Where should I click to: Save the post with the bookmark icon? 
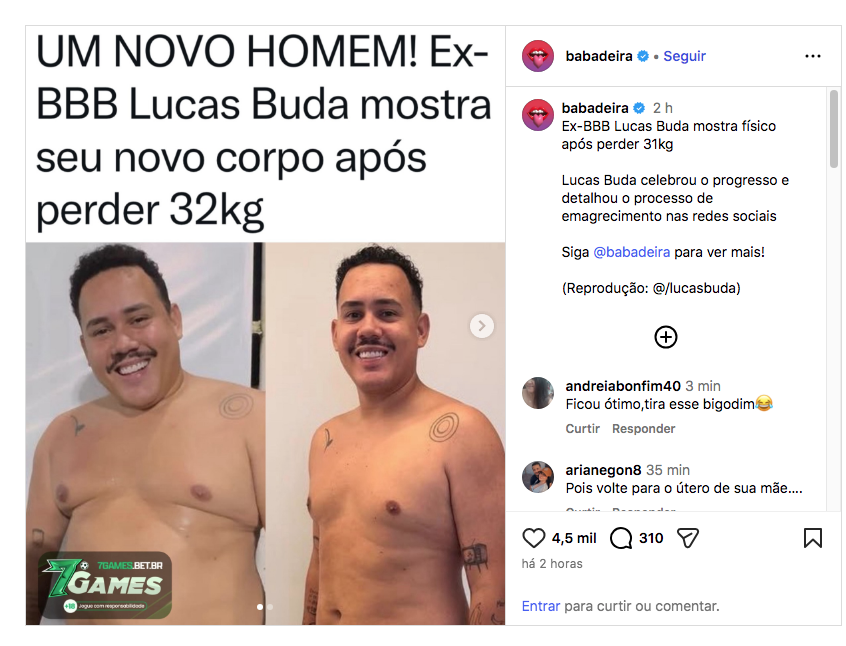coord(813,538)
